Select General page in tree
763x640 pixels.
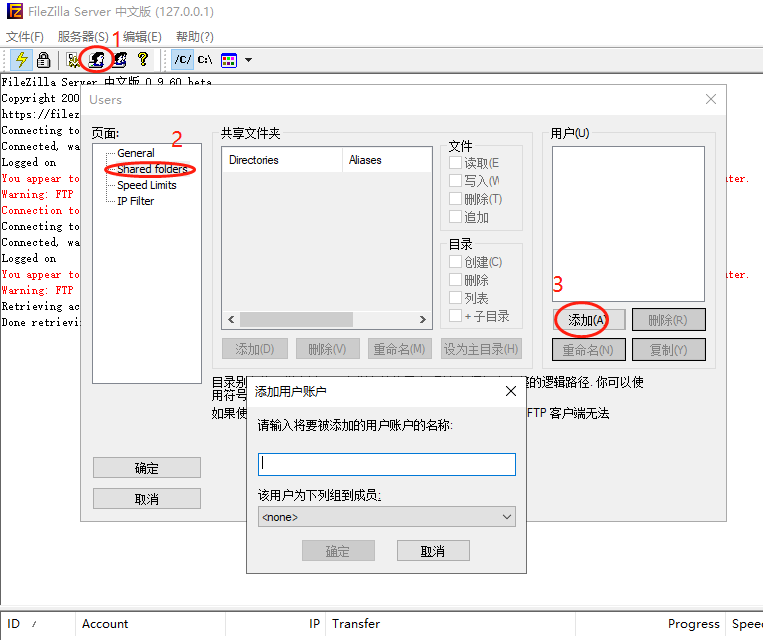coord(136,153)
